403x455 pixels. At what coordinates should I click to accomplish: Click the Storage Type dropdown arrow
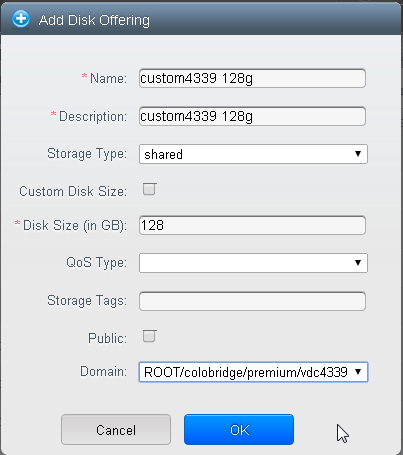coord(358,154)
